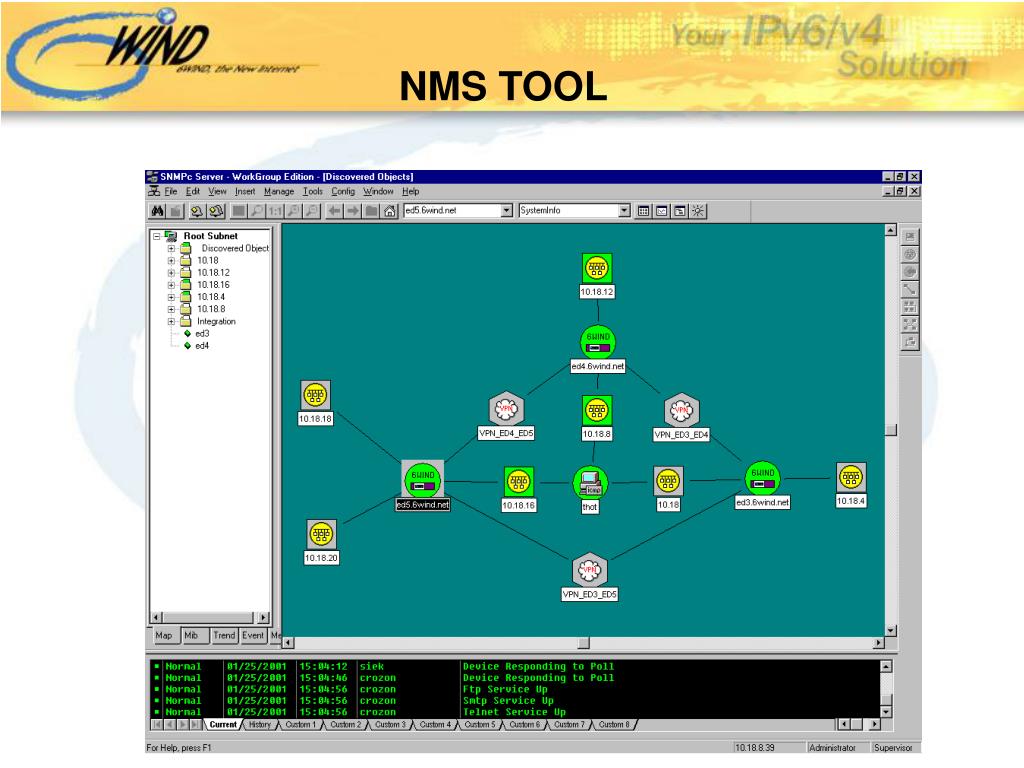This screenshot has width=1024, height=768.
Task: Click the Supervisor status bar entry
Action: tap(893, 748)
